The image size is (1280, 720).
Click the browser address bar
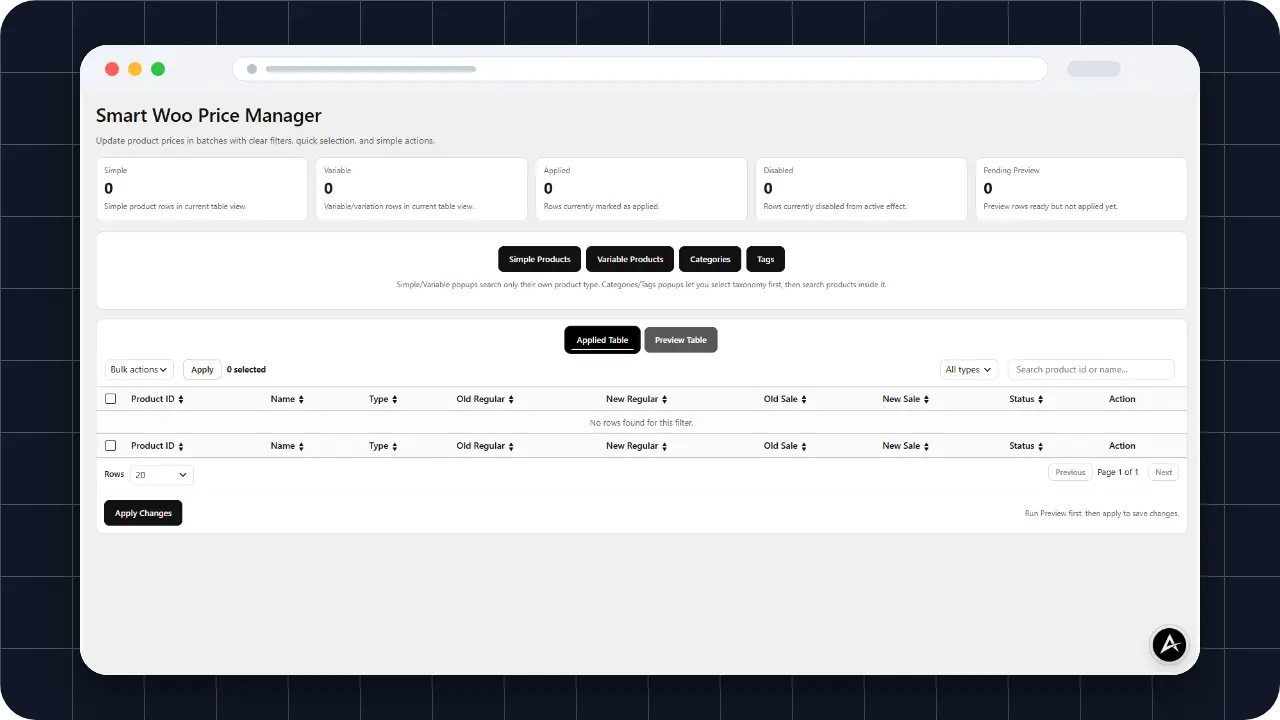click(x=640, y=69)
